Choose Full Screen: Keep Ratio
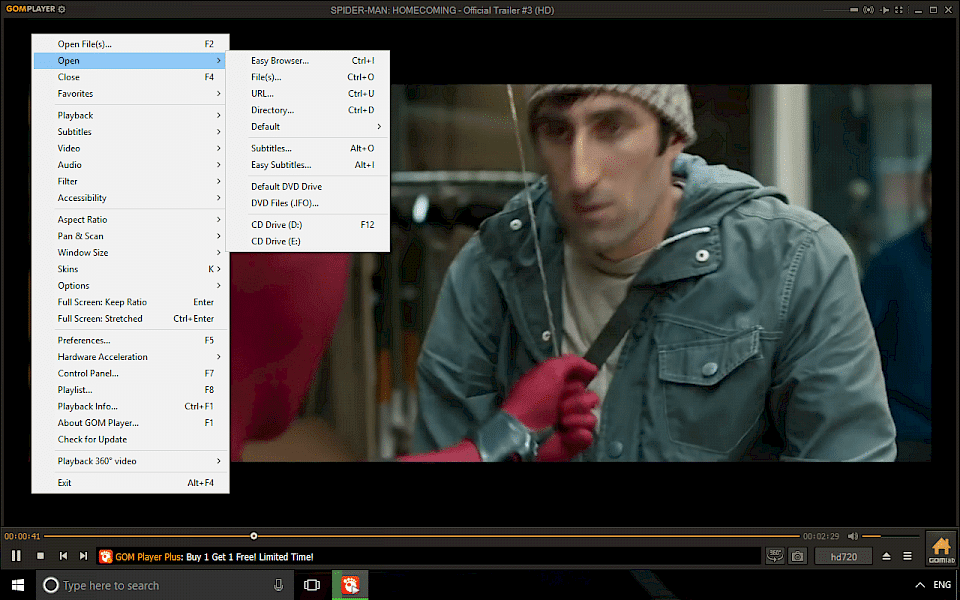 130,302
